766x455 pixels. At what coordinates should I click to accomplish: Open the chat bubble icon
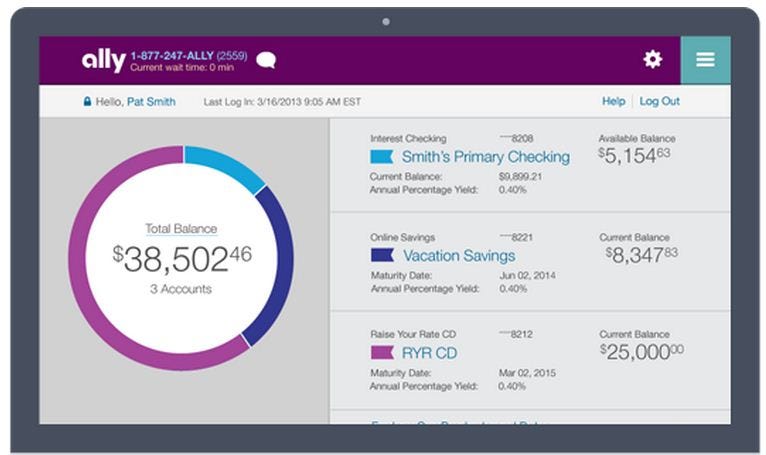[x=266, y=60]
